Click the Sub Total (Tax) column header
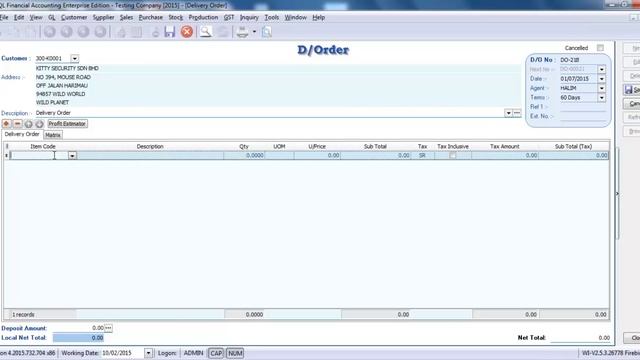The image size is (640, 360). tap(573, 146)
